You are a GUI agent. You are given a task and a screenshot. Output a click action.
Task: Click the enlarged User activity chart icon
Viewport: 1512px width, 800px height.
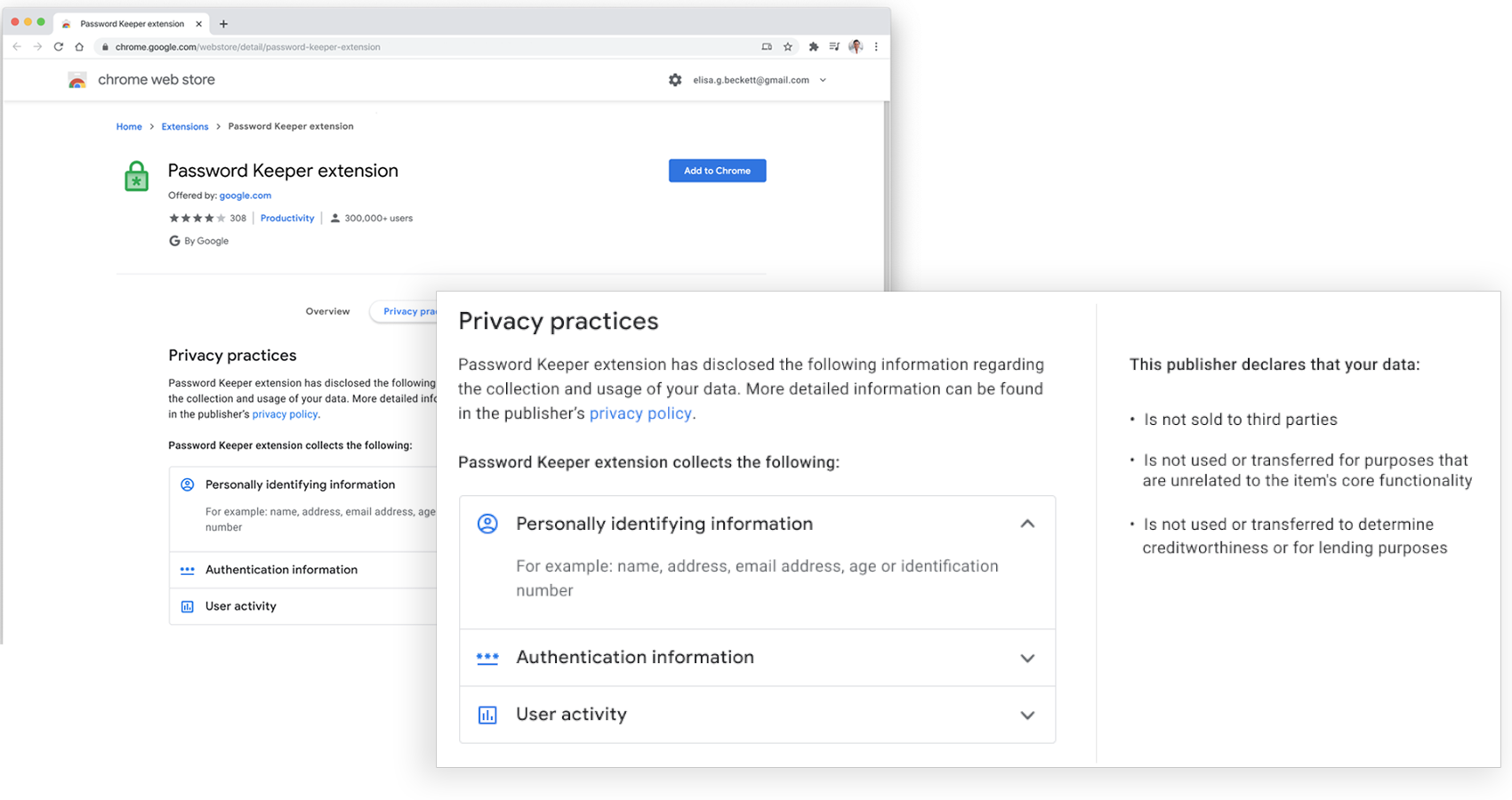coord(487,715)
